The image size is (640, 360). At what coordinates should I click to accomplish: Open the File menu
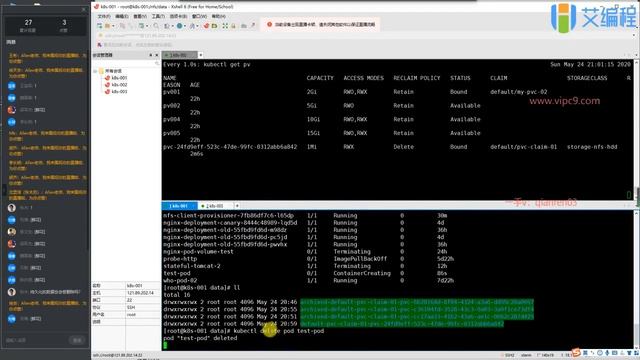coord(104,16)
